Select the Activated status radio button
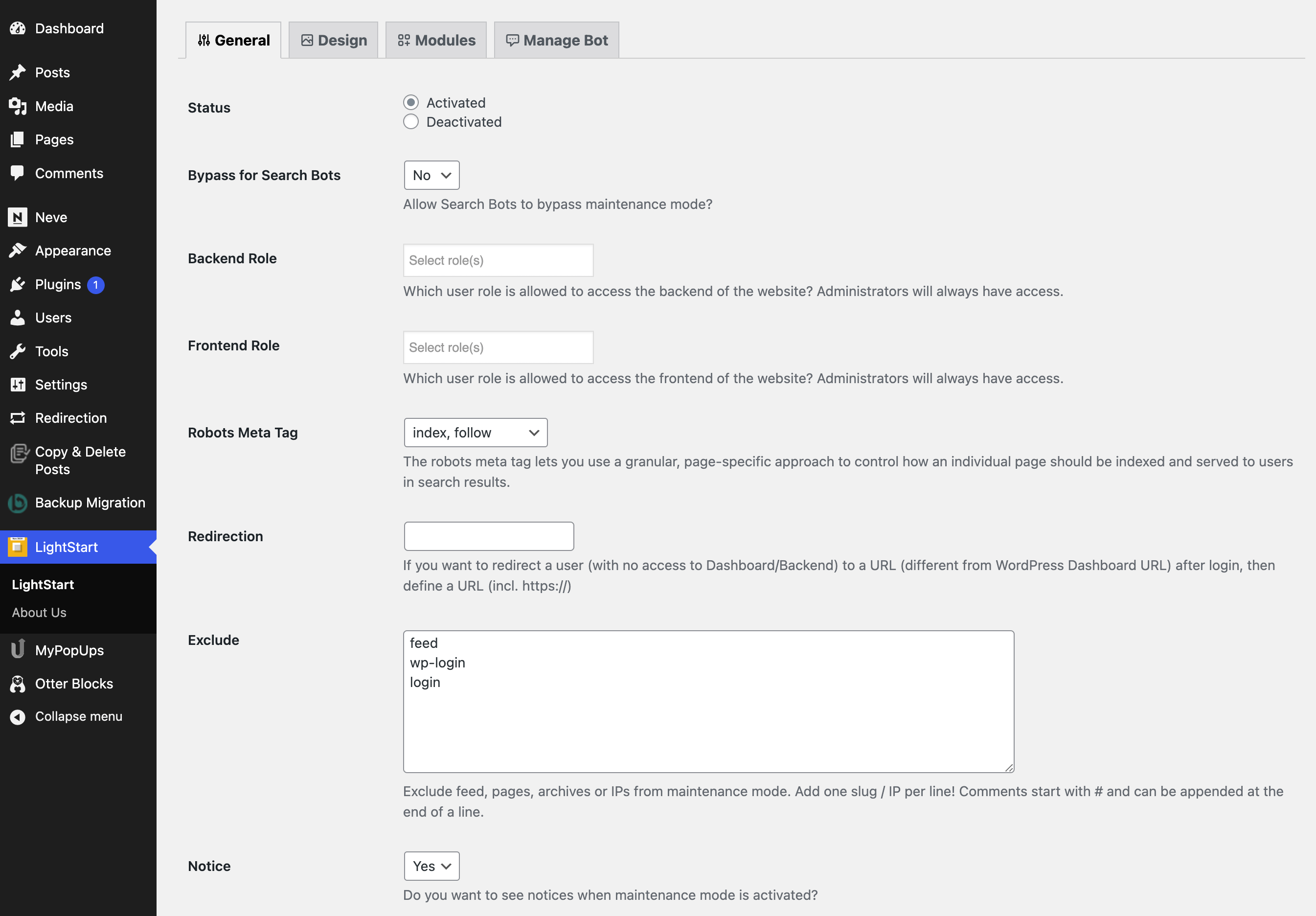This screenshot has width=1316, height=916. (410, 103)
